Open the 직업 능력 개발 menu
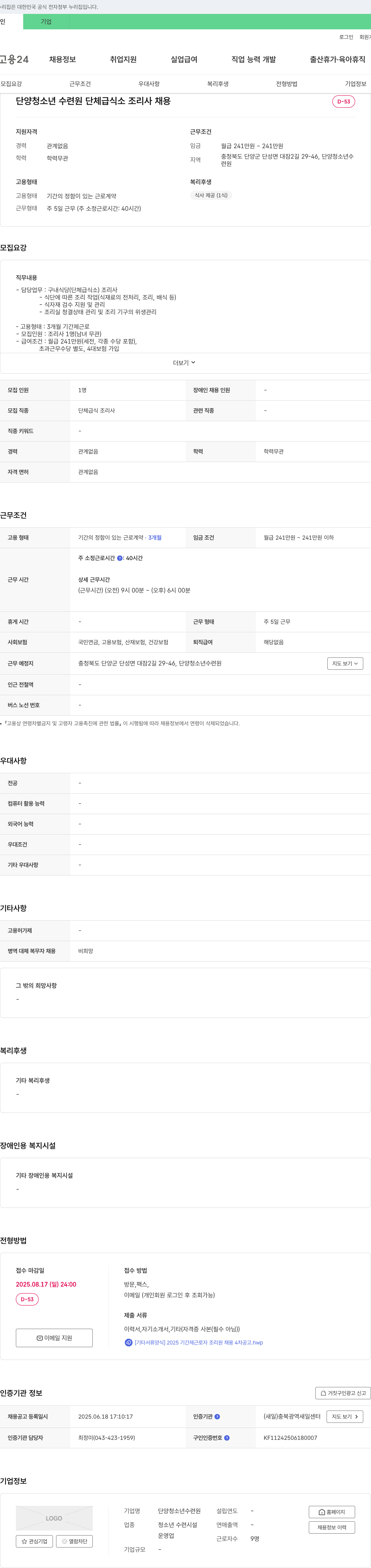 point(254,60)
